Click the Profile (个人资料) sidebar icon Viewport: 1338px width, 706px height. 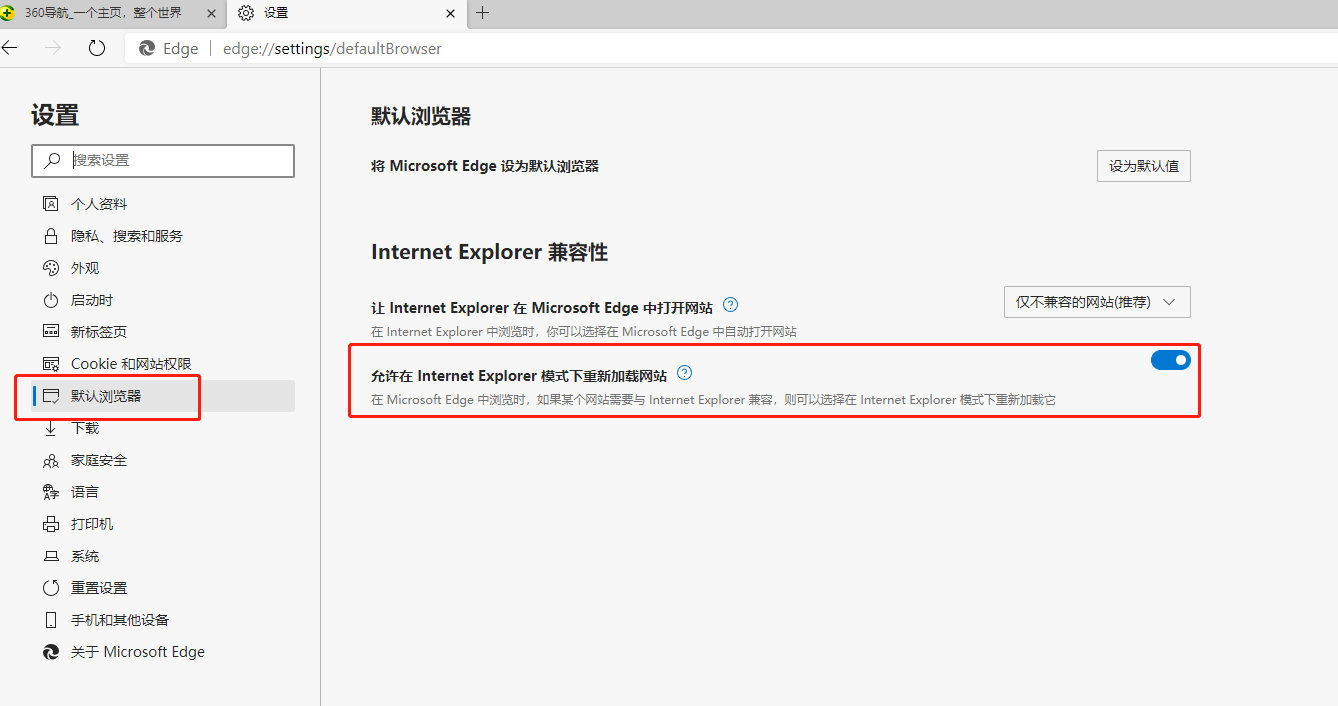click(x=51, y=204)
